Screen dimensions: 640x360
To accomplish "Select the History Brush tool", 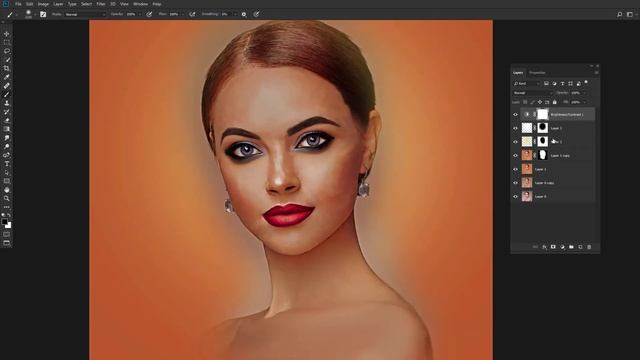I will pyautogui.click(x=7, y=111).
